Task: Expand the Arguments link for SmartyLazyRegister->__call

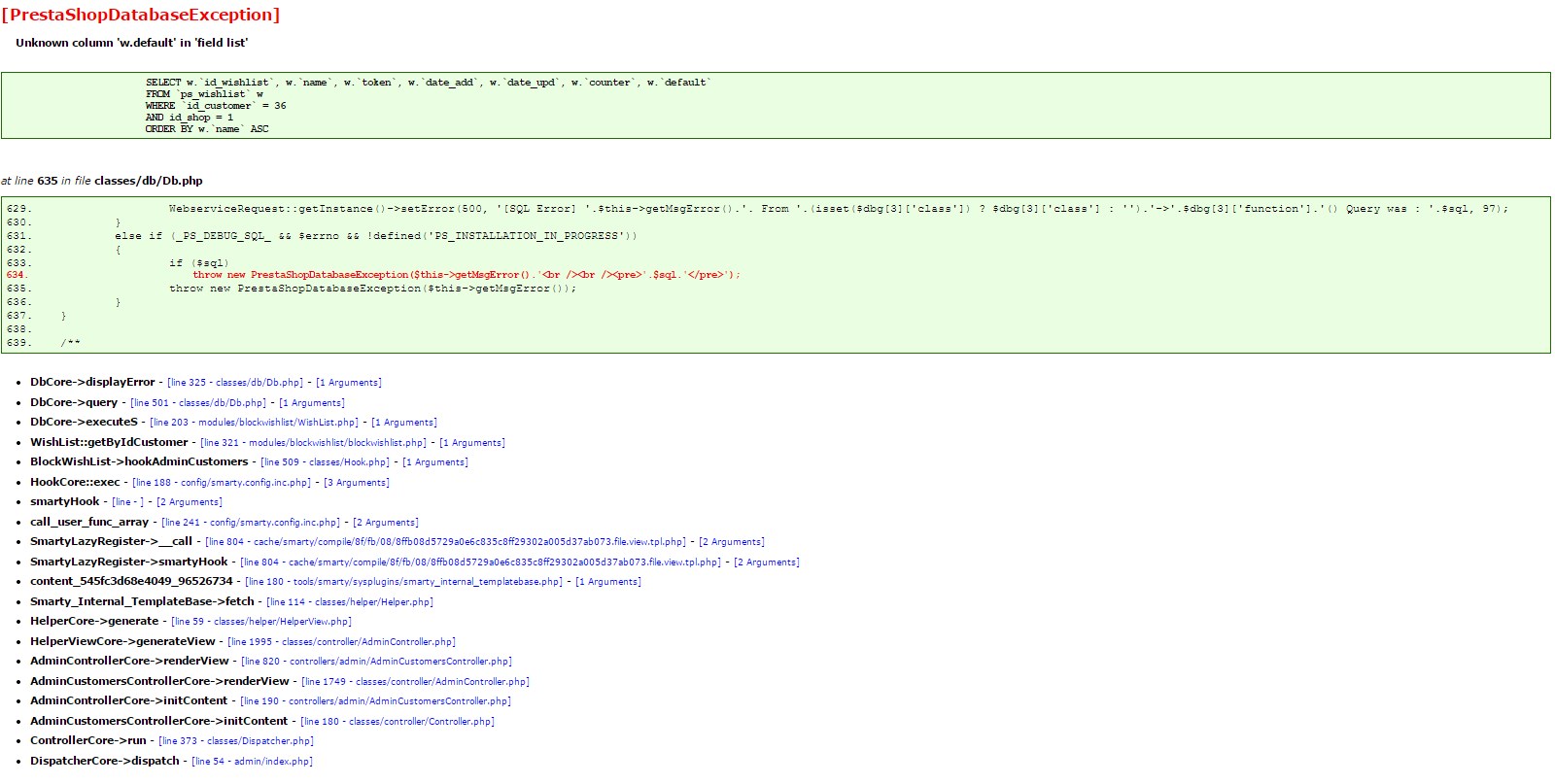Action: click(732, 542)
